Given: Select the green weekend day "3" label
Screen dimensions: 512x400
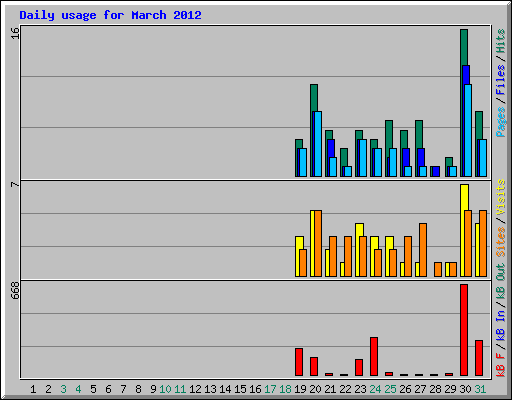Looking at the screenshot, I should pyautogui.click(x=63, y=389).
